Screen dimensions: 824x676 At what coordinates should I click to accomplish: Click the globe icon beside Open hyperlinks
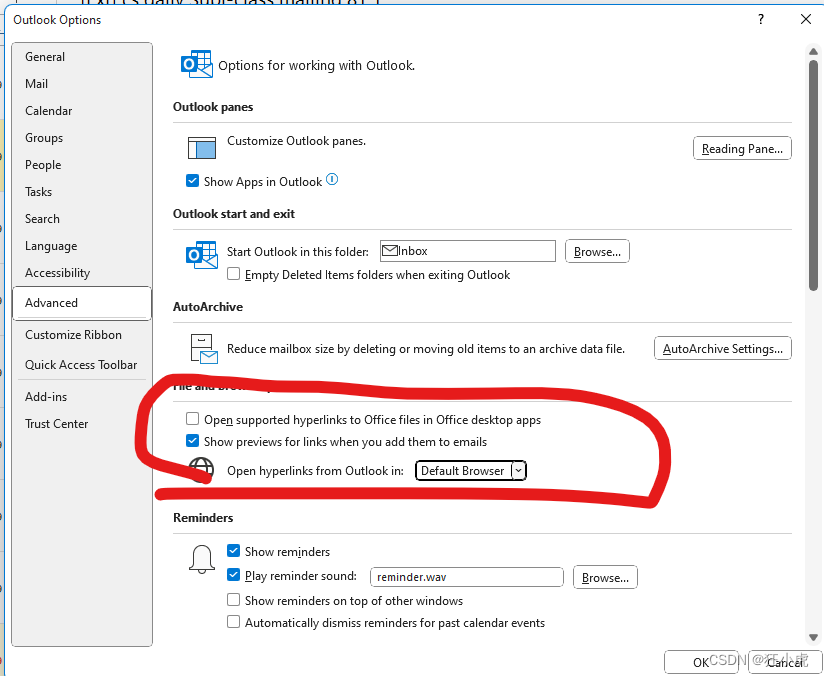201,469
